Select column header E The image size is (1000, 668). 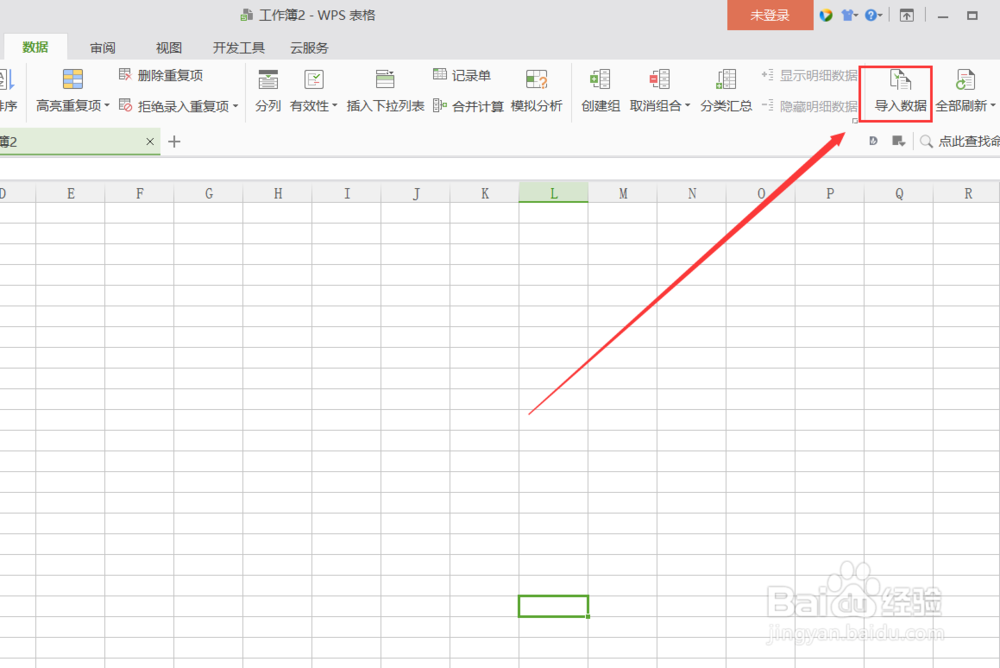(x=70, y=193)
